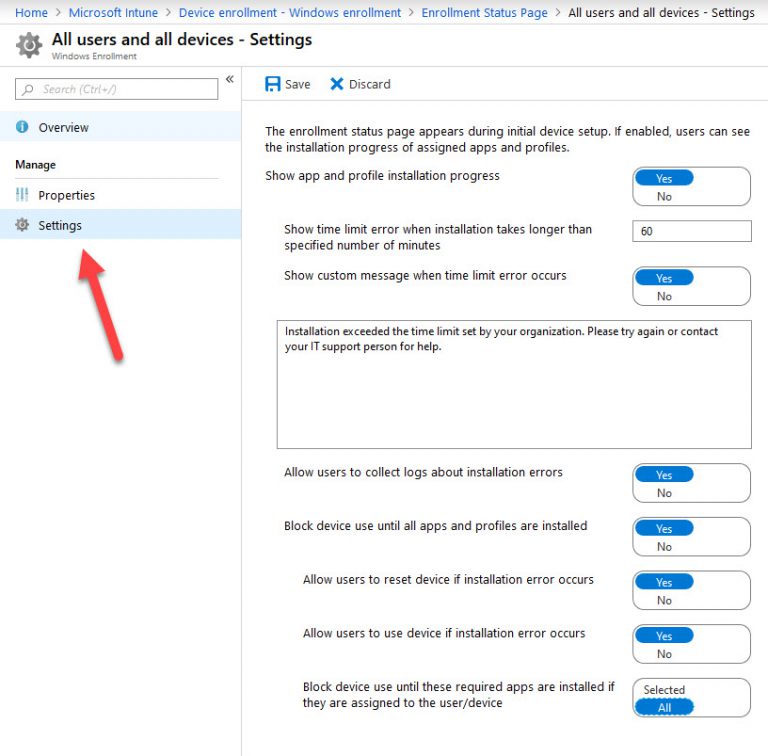Viewport: 768px width, 756px height.
Task: Click the Save button label
Action: (298, 84)
